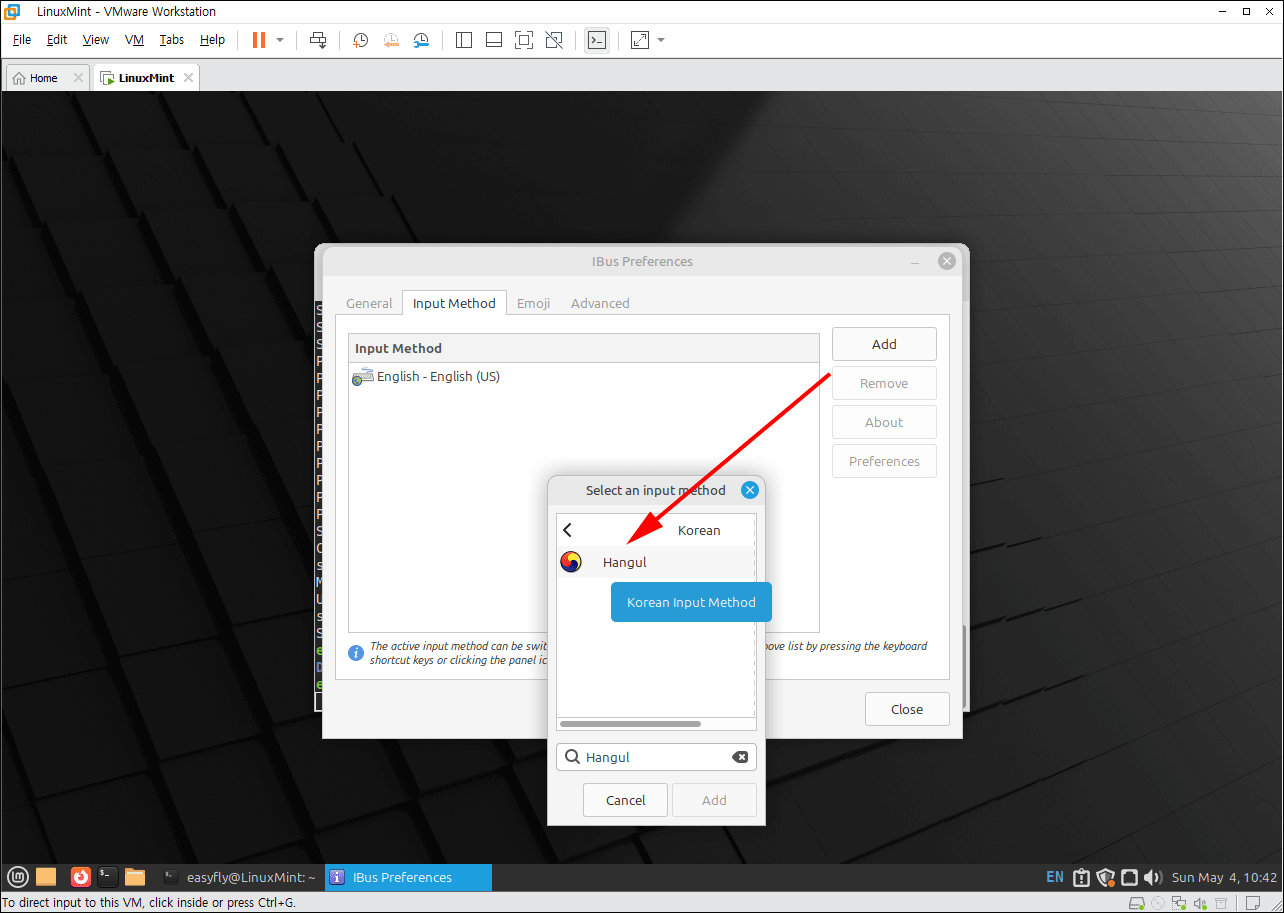The height and width of the screenshot is (913, 1284).
Task: Launch the Firefox browser from panel
Action: 81,877
